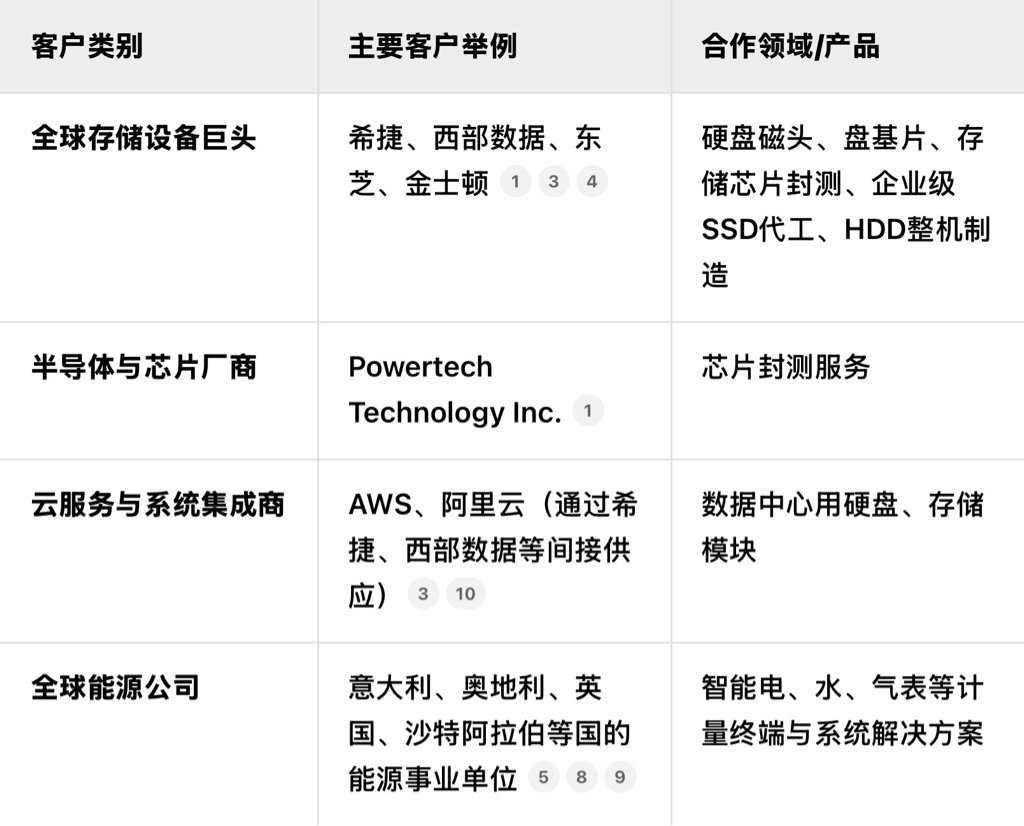Image resolution: width=1024 pixels, height=826 pixels.
Task: Select the 云服务与系统集成商 row label
Action: [x=158, y=504]
